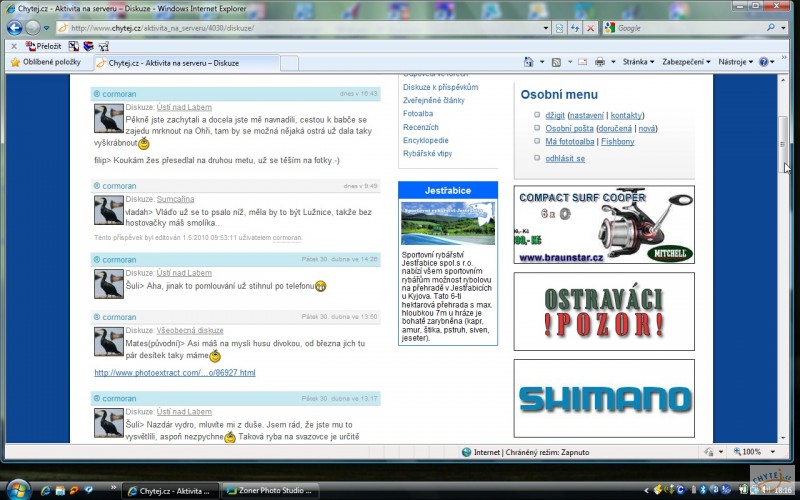This screenshot has width=800, height=500.
Task: Open the Recenzích sidebar link
Action: point(420,127)
